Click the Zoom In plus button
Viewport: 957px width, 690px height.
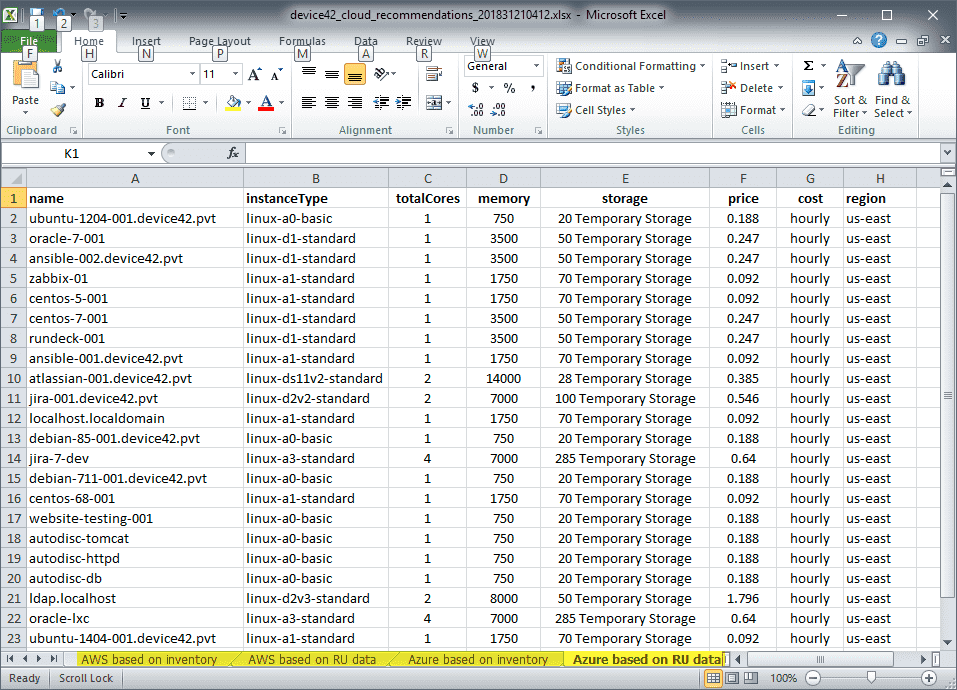pos(929,678)
